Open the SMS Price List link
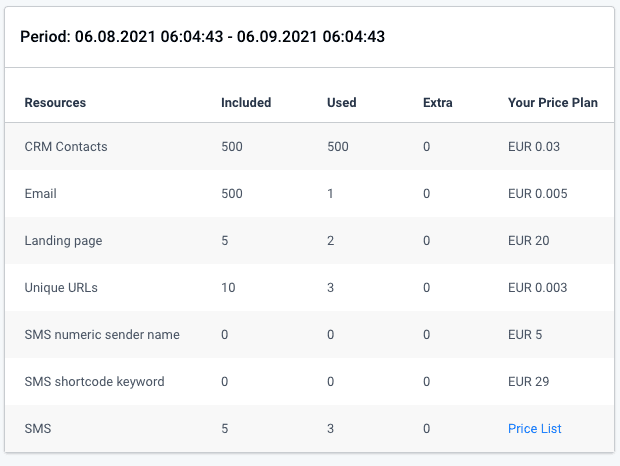This screenshot has width=620, height=466. pos(535,428)
